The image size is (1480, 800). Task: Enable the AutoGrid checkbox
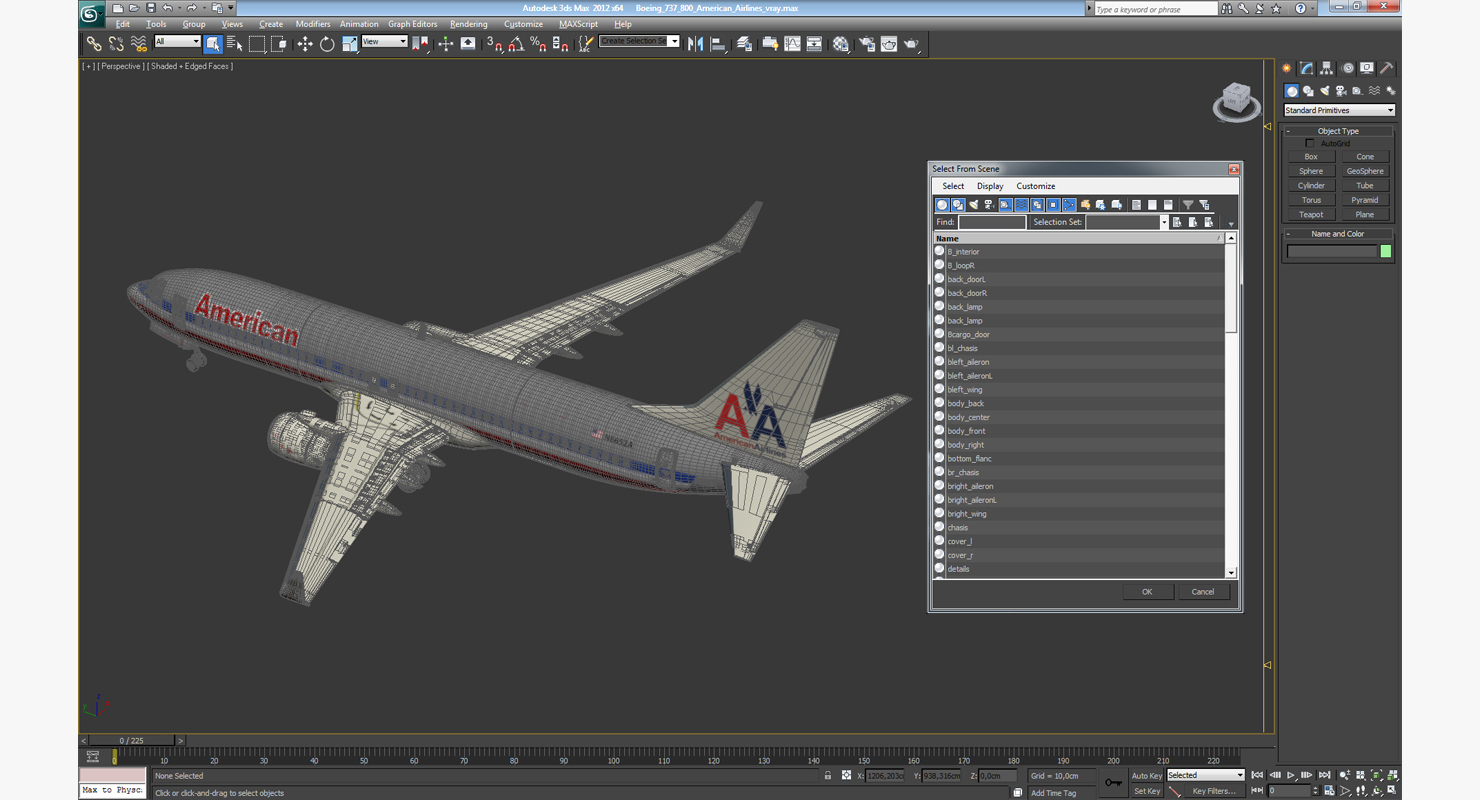(x=1310, y=143)
